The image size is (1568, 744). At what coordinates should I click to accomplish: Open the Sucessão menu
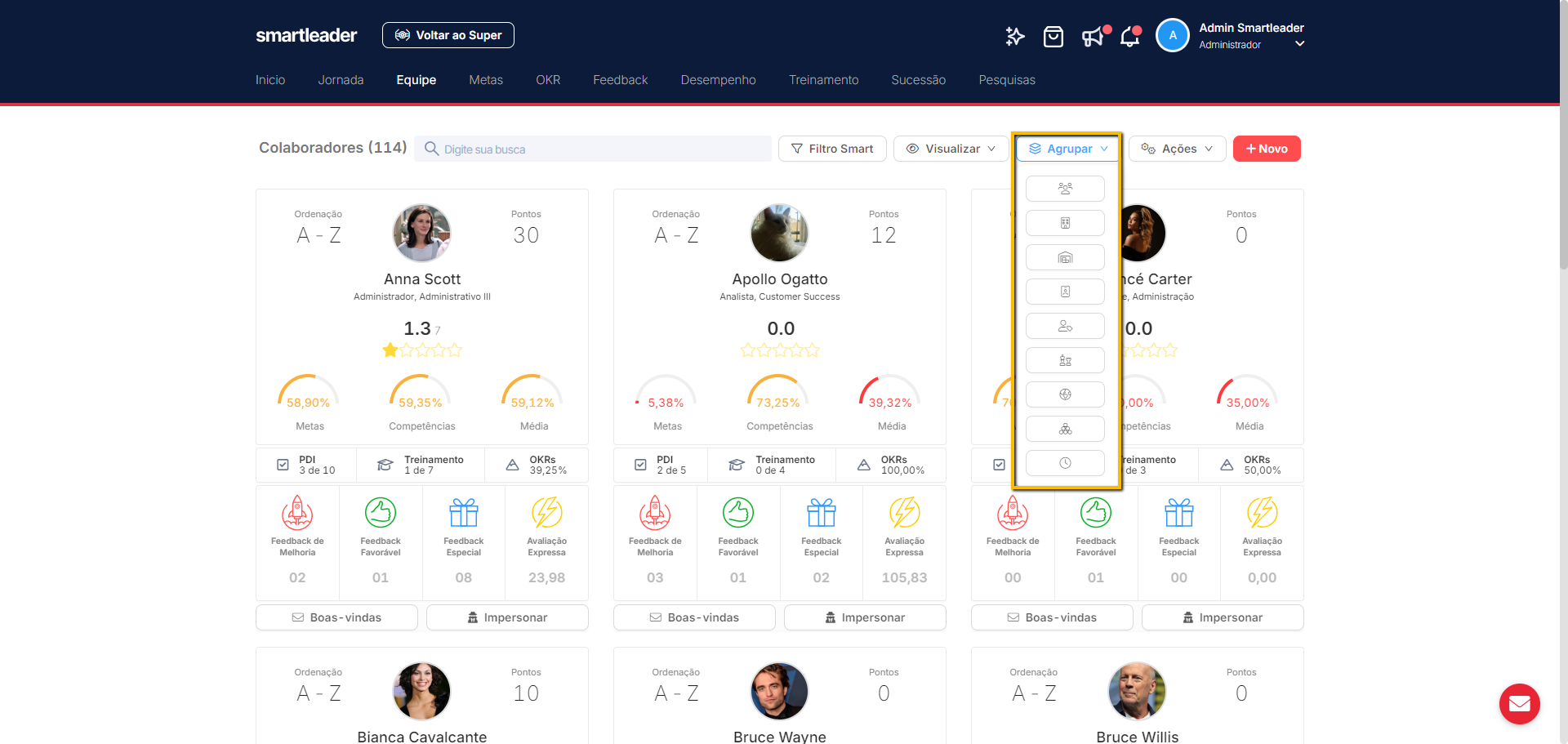pos(919,80)
